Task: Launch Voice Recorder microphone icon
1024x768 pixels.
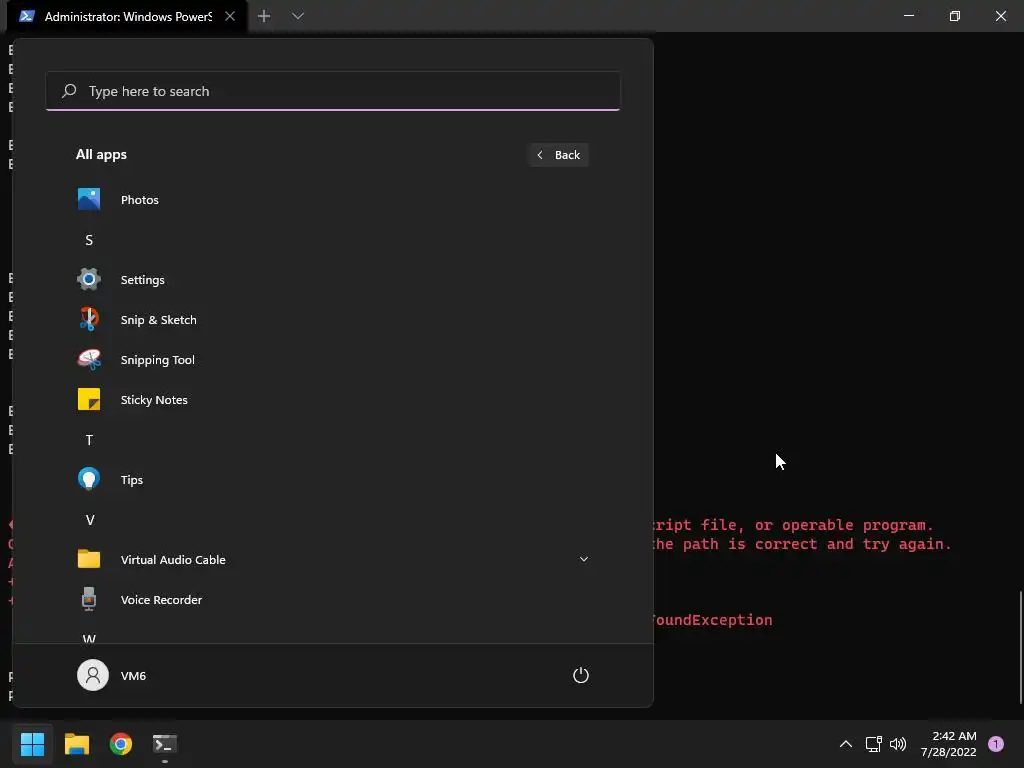Action: click(89, 600)
